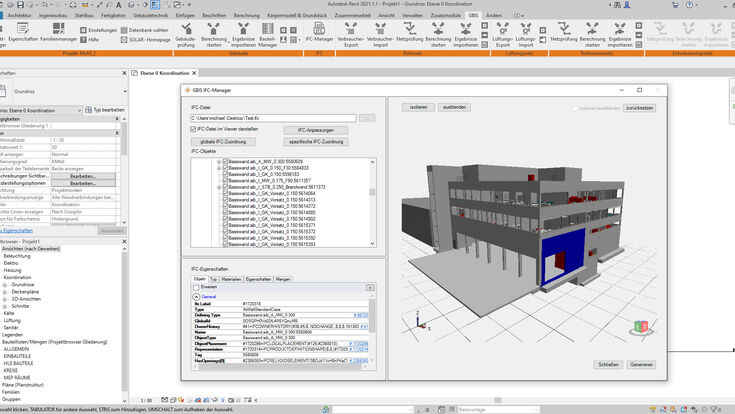735x414 pixels.
Task: Click the browse '...' button for IFC file
Action: pyautogui.click(x=367, y=118)
